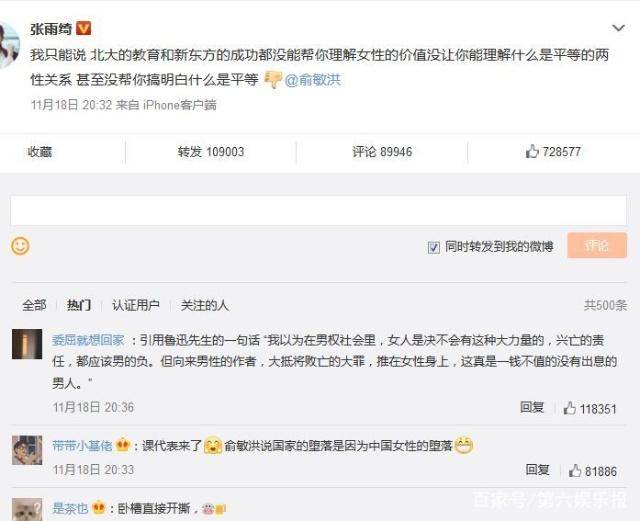640x521 pixels.
Task: Click the orange 评论 submit button
Action: pyautogui.click(x=597, y=246)
